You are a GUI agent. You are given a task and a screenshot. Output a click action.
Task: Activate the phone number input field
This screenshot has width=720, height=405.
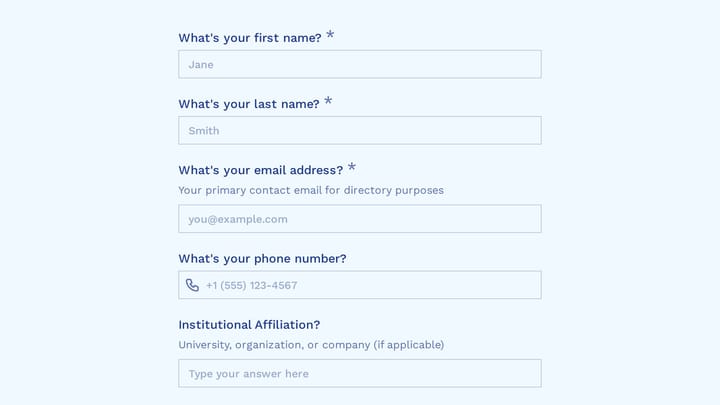[x=360, y=285]
